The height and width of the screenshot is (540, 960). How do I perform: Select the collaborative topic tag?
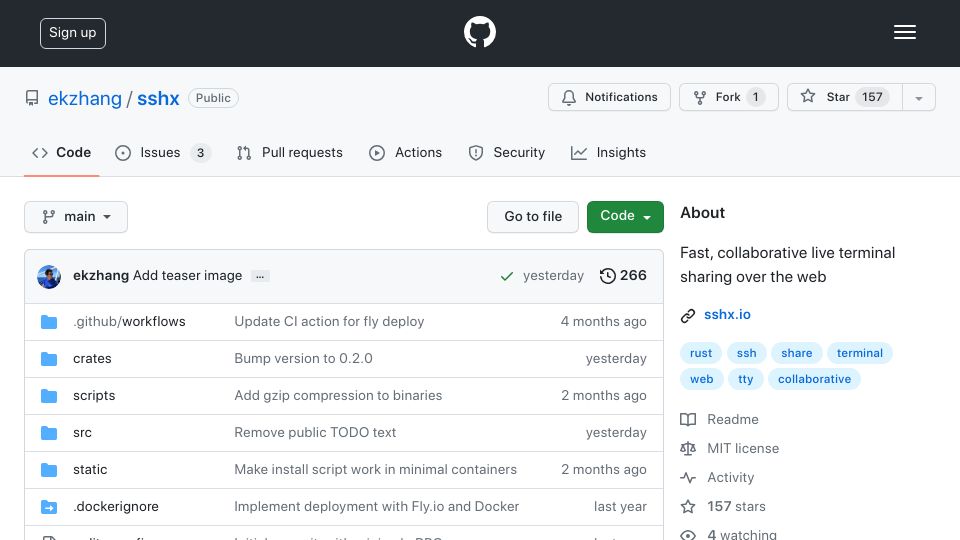pos(814,379)
